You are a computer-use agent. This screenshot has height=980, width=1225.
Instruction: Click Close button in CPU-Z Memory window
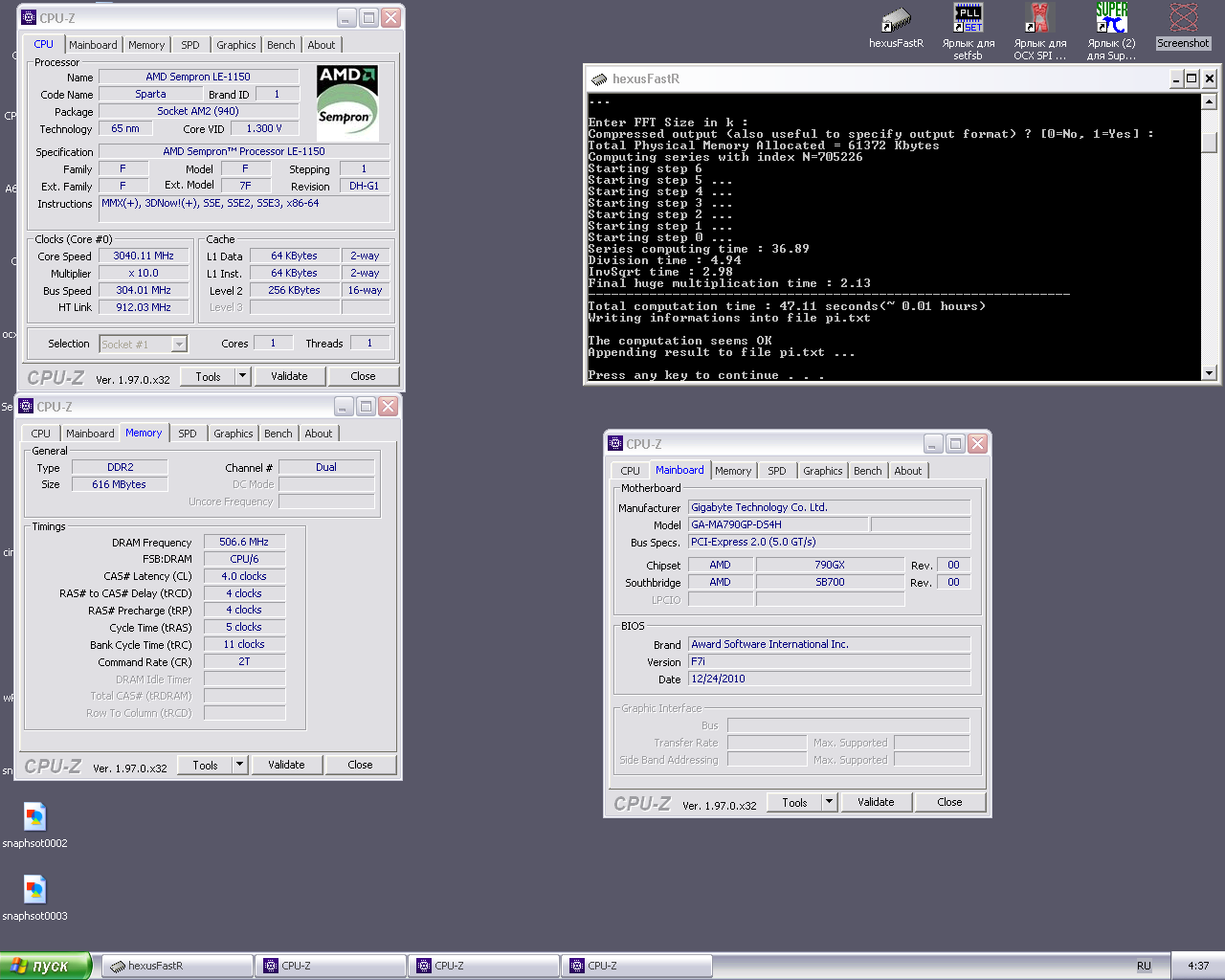360,765
